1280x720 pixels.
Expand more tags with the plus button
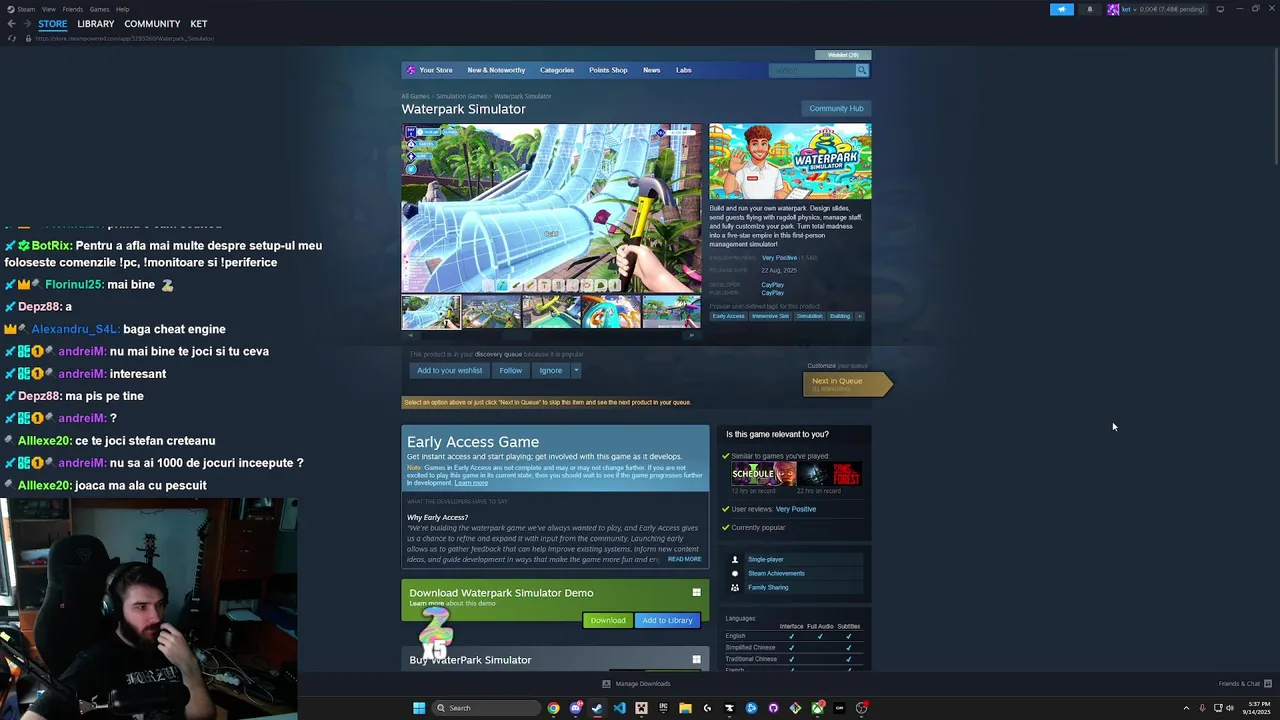pos(859,316)
